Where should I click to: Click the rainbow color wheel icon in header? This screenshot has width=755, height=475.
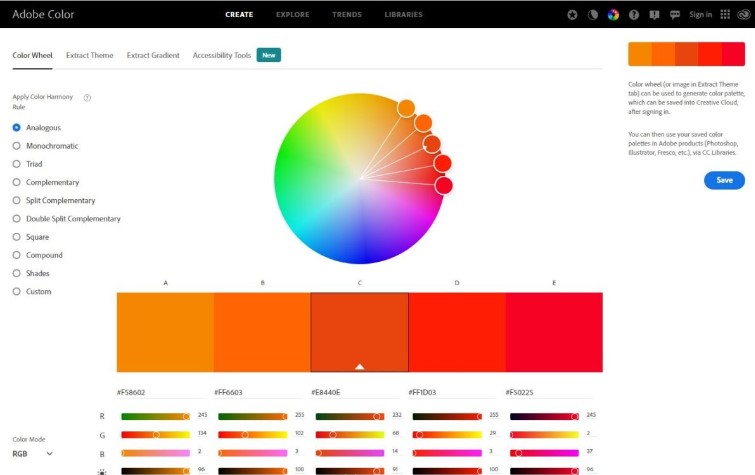click(x=613, y=15)
